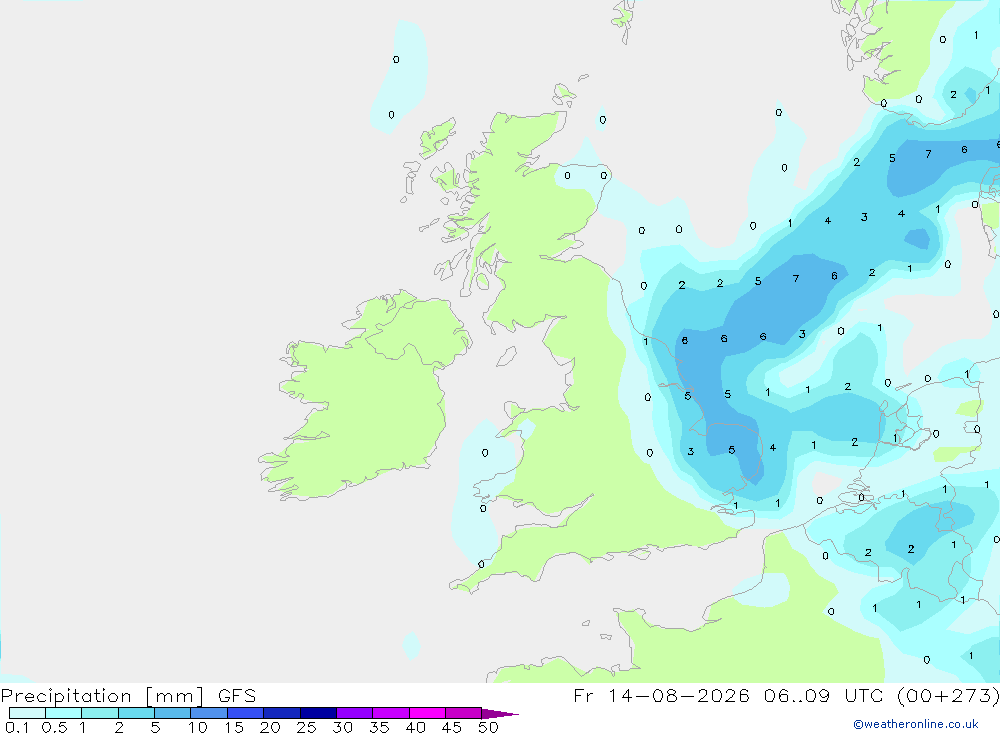Click the 40 legend scale label

coord(415,727)
